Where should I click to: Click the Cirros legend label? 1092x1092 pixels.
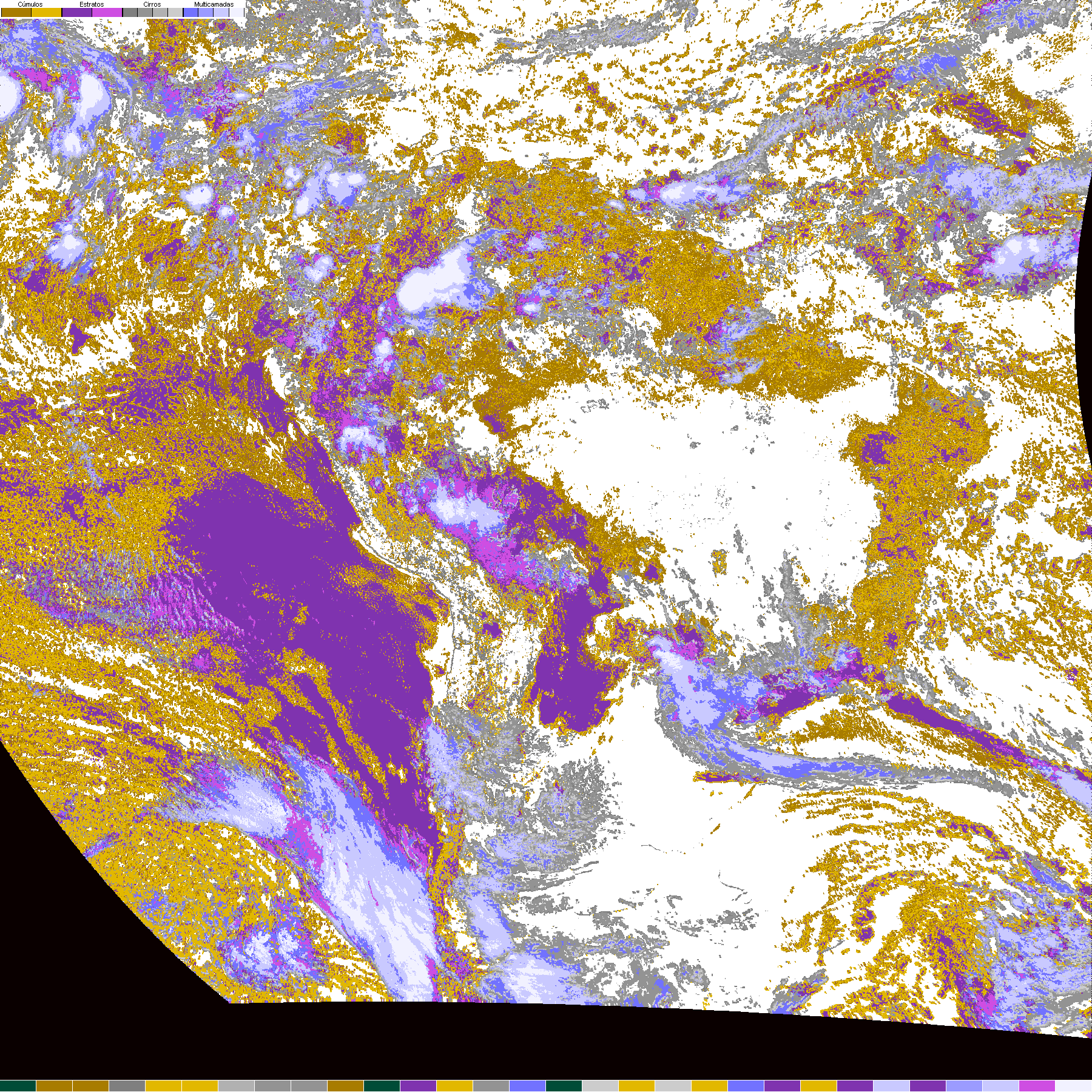click(152, 4)
